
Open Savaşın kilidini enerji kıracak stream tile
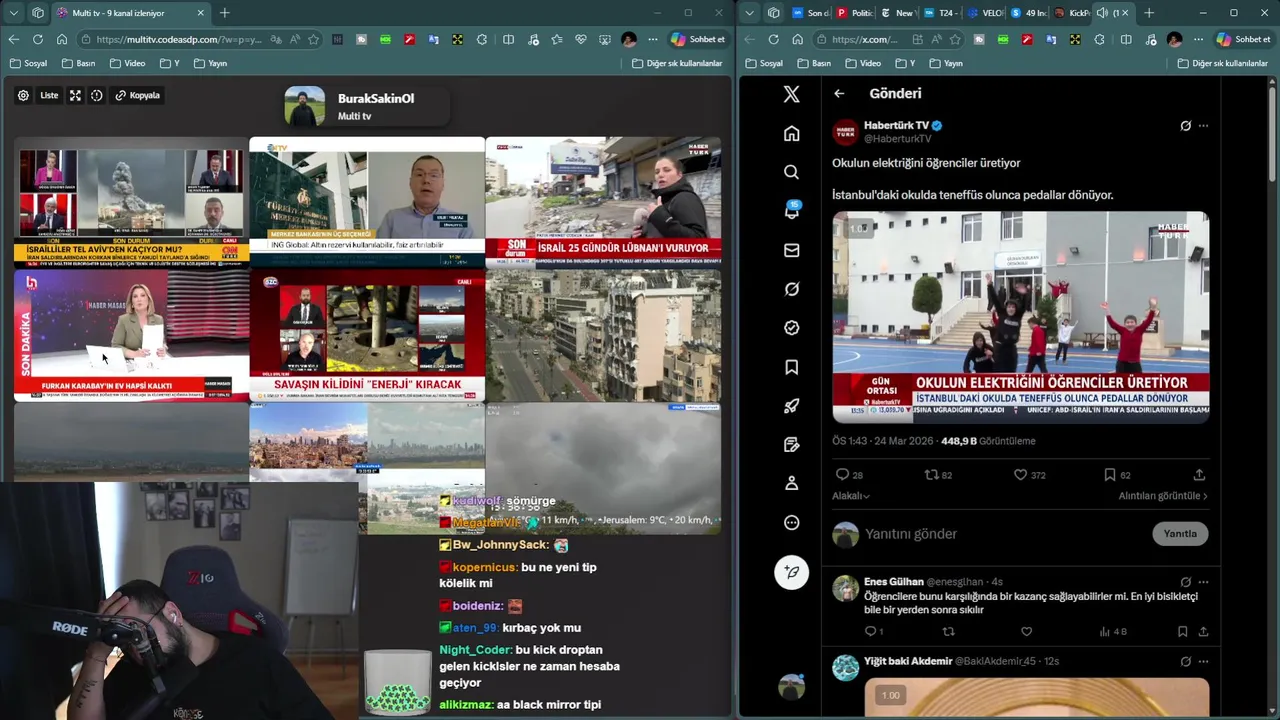click(367, 335)
